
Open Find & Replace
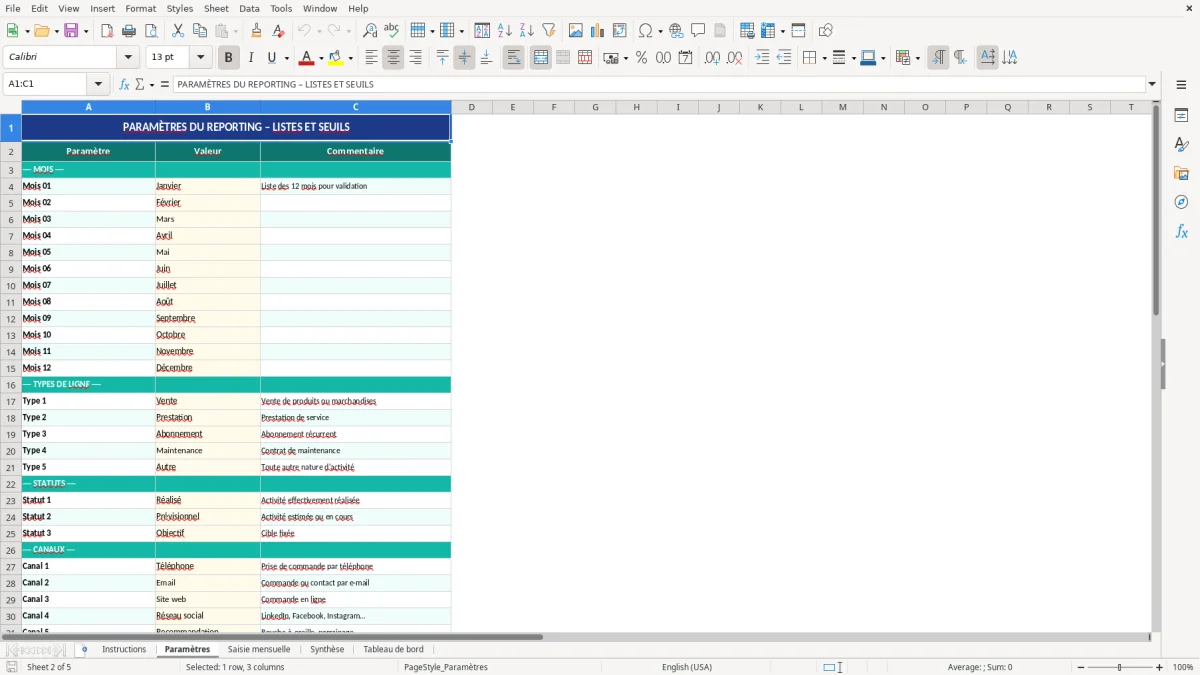pos(370,31)
